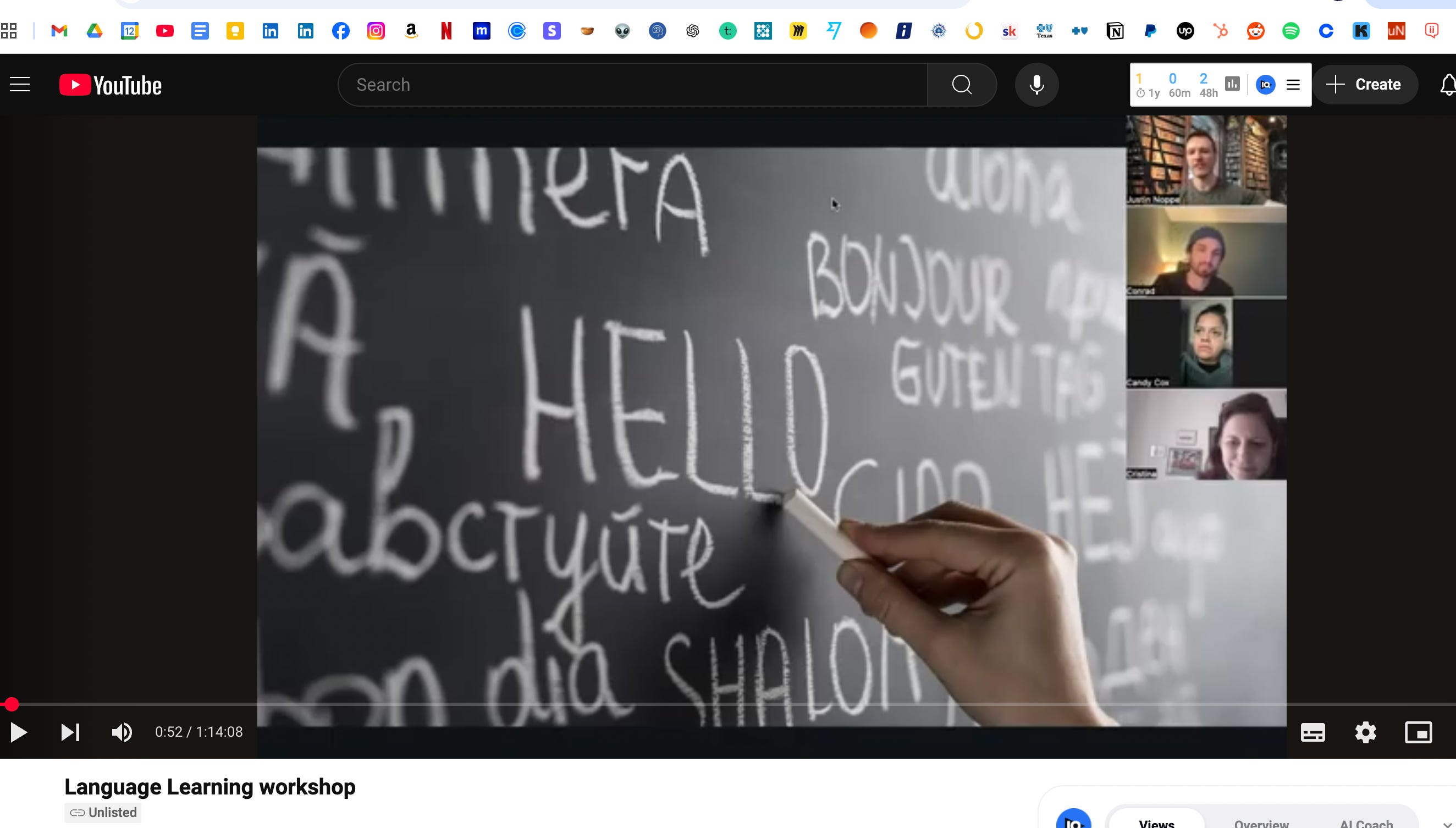Click the search magnifier button
Viewport: 1456px width, 828px height.
(961, 85)
